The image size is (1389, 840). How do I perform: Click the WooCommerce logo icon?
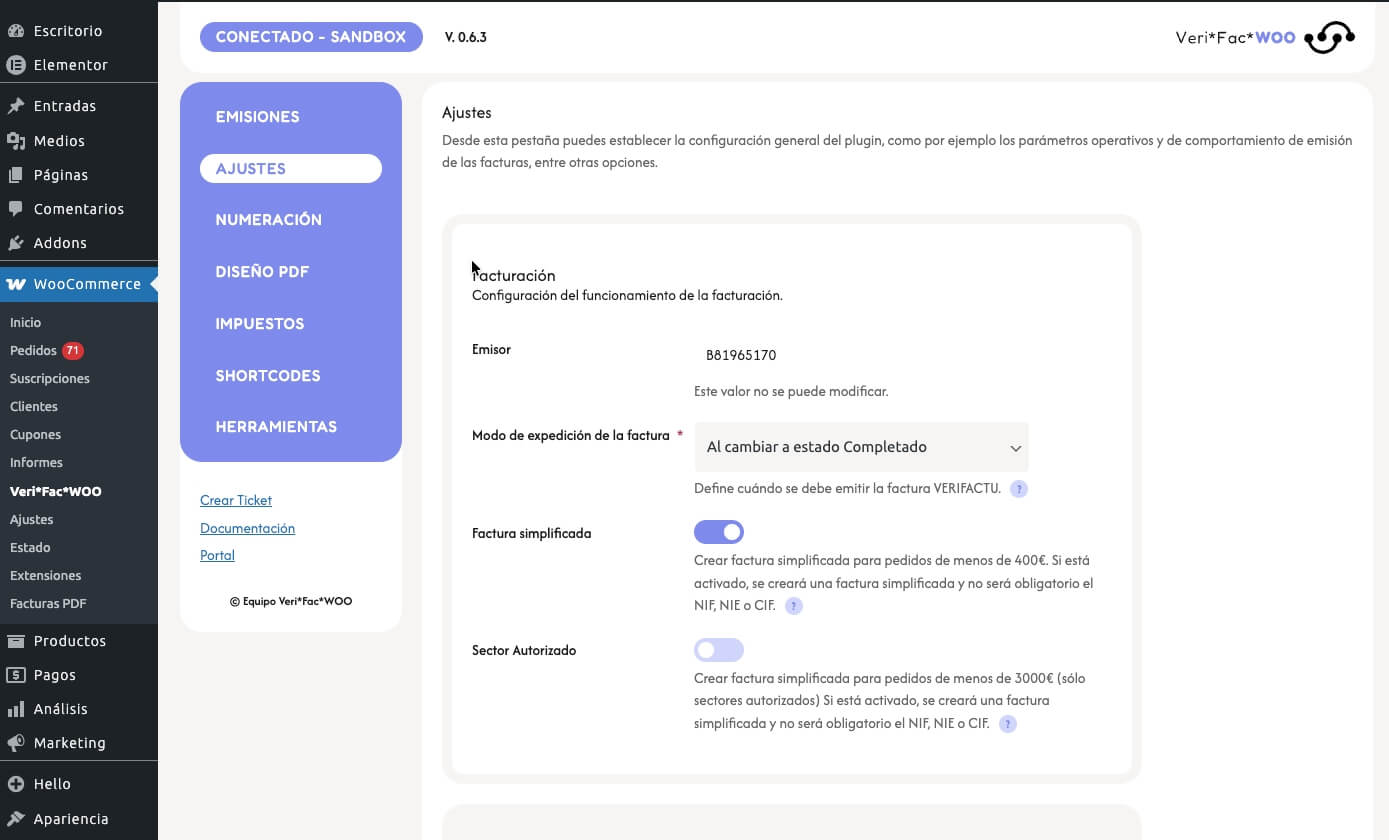pyautogui.click(x=16, y=284)
